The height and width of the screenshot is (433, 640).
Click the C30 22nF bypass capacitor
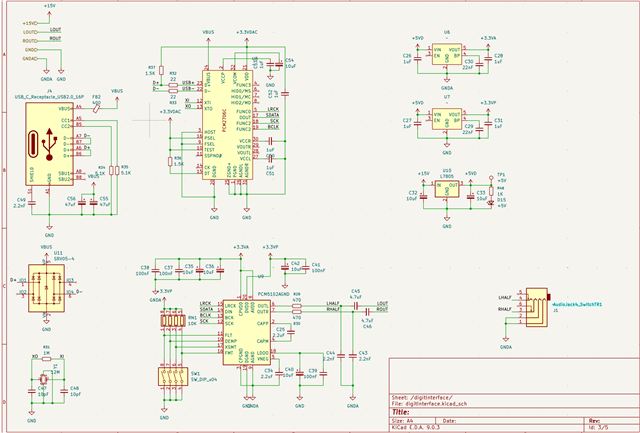coord(480,64)
